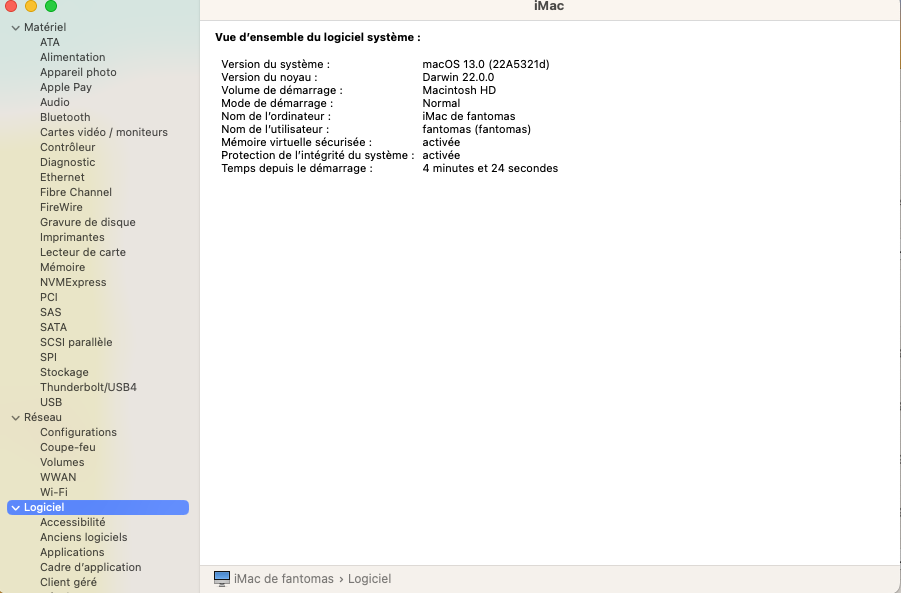Image resolution: width=901 pixels, height=593 pixels.
Task: Open Cartes vidéo / moniteurs entry
Action: [x=104, y=132]
